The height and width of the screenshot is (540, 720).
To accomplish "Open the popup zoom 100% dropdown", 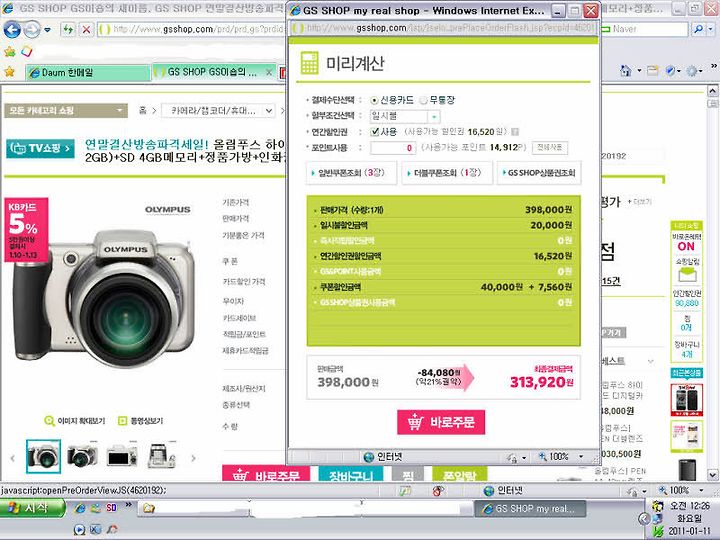I will point(581,457).
